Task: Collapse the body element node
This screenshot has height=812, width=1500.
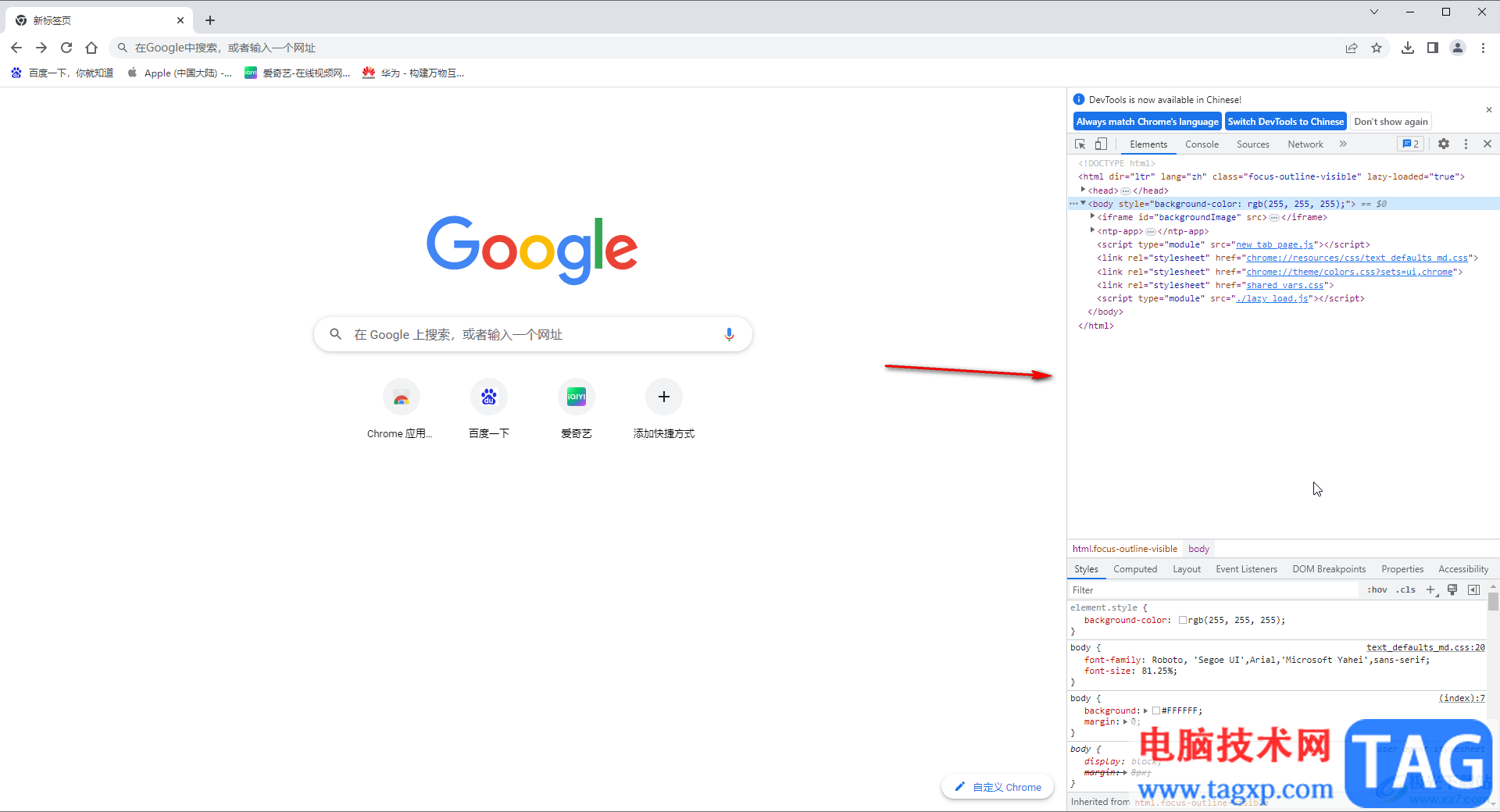Action: (x=1083, y=203)
